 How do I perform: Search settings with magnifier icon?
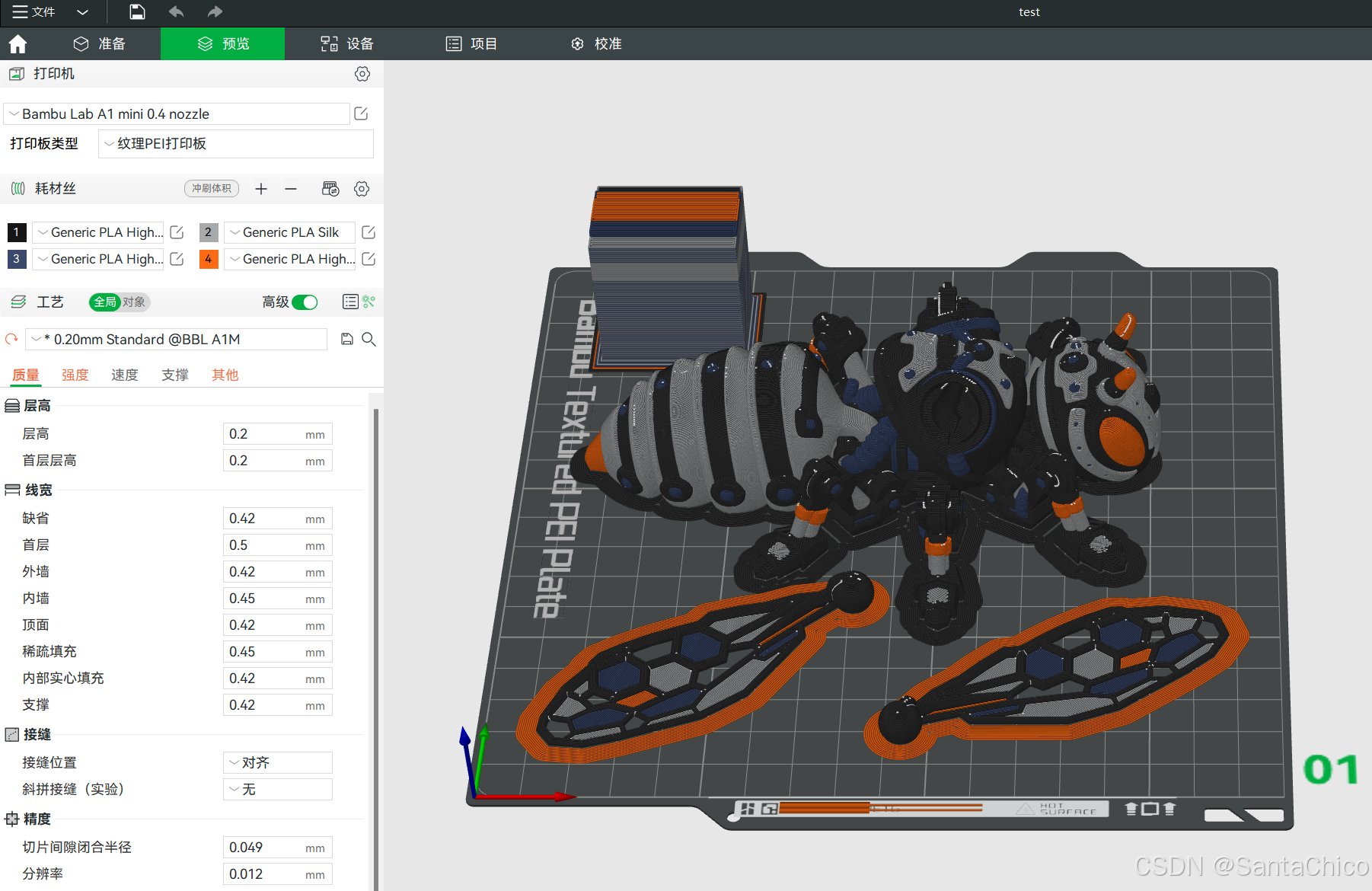[369, 339]
